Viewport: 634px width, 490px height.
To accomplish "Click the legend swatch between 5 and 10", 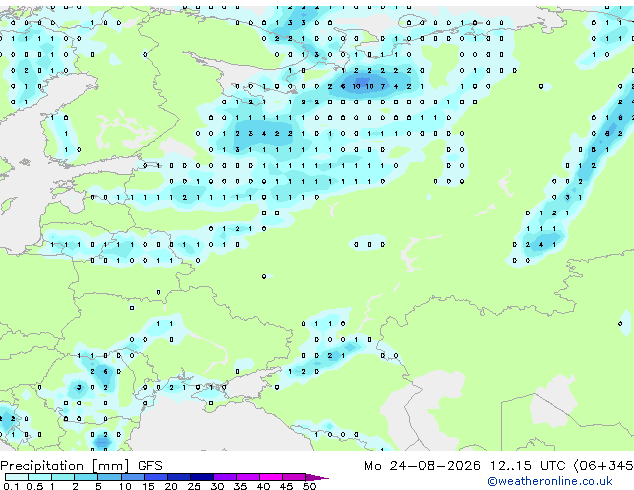I will click(x=110, y=477).
